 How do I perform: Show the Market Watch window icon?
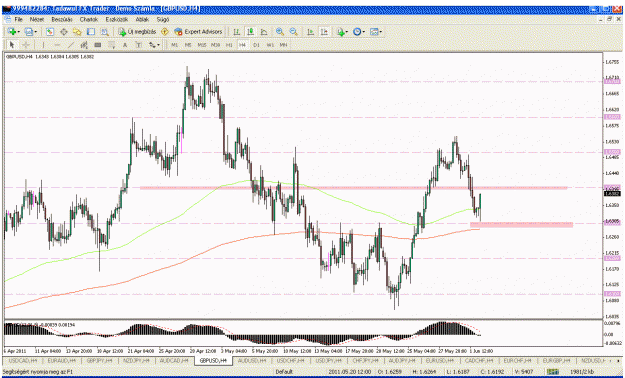[50, 32]
